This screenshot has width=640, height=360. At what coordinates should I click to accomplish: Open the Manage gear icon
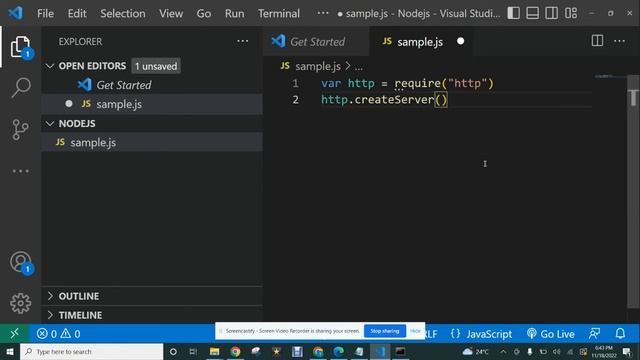click(x=20, y=303)
